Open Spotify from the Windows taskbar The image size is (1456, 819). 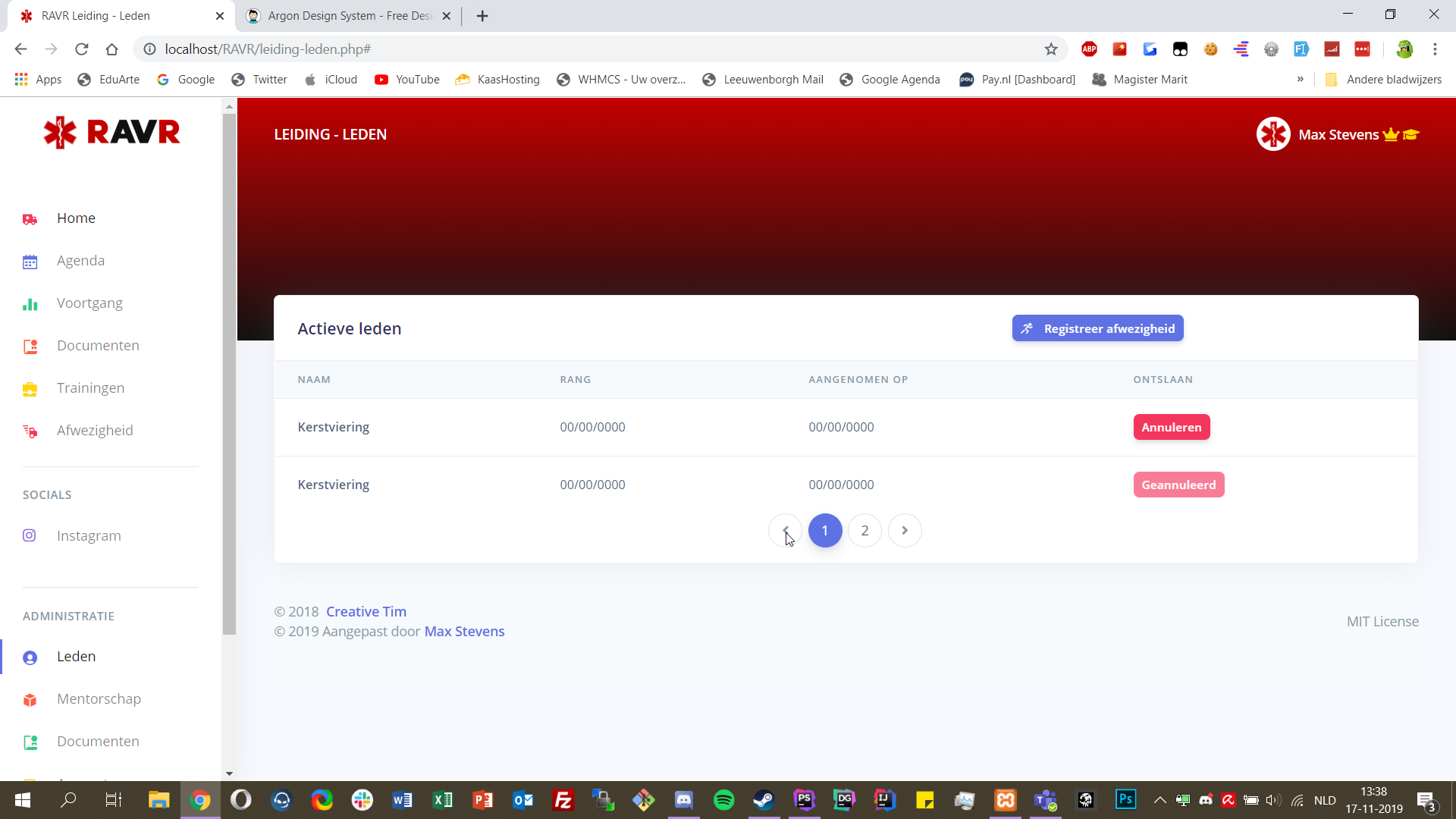(x=724, y=800)
